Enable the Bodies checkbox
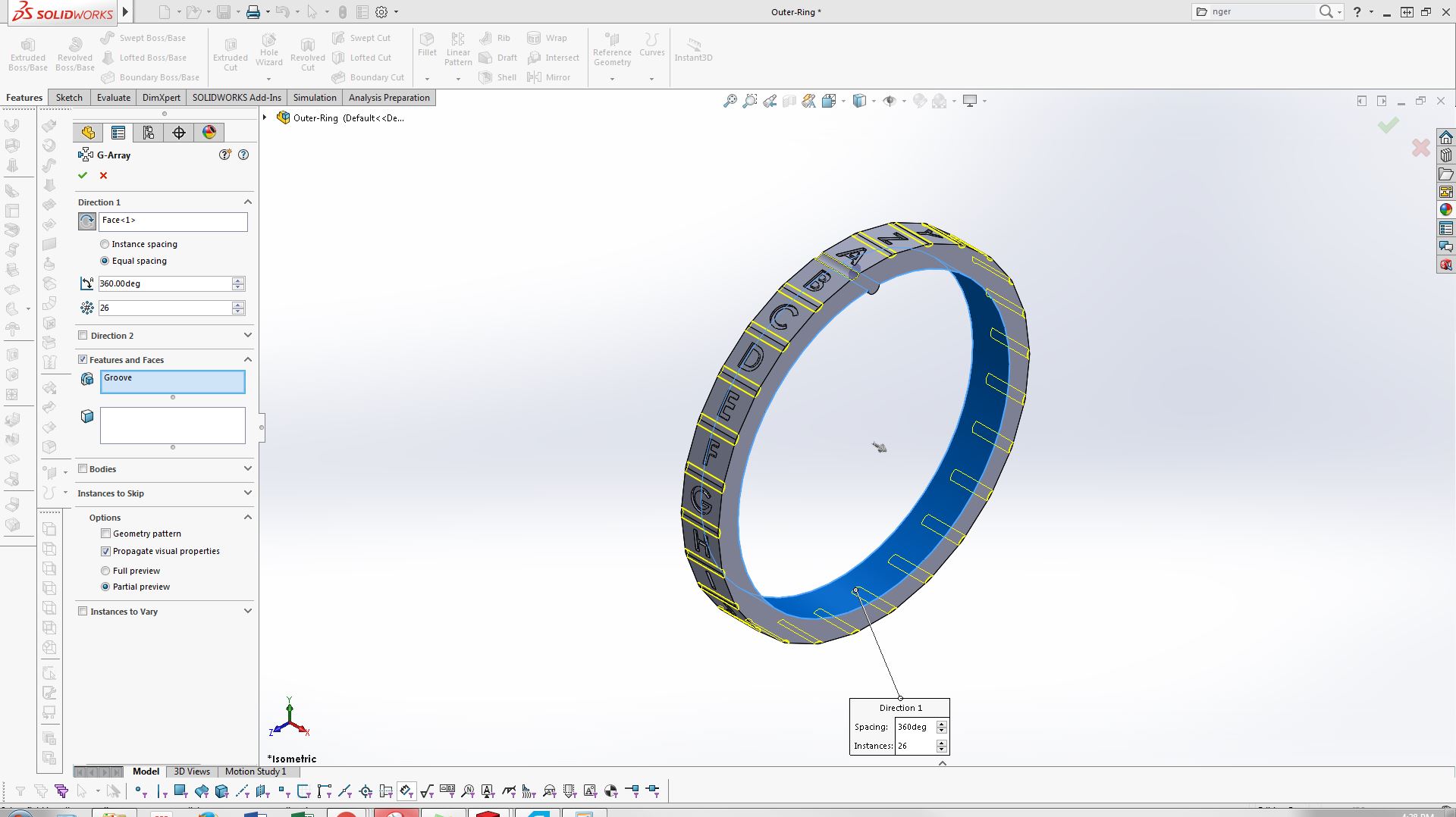This screenshot has width=1456, height=817. tap(83, 468)
